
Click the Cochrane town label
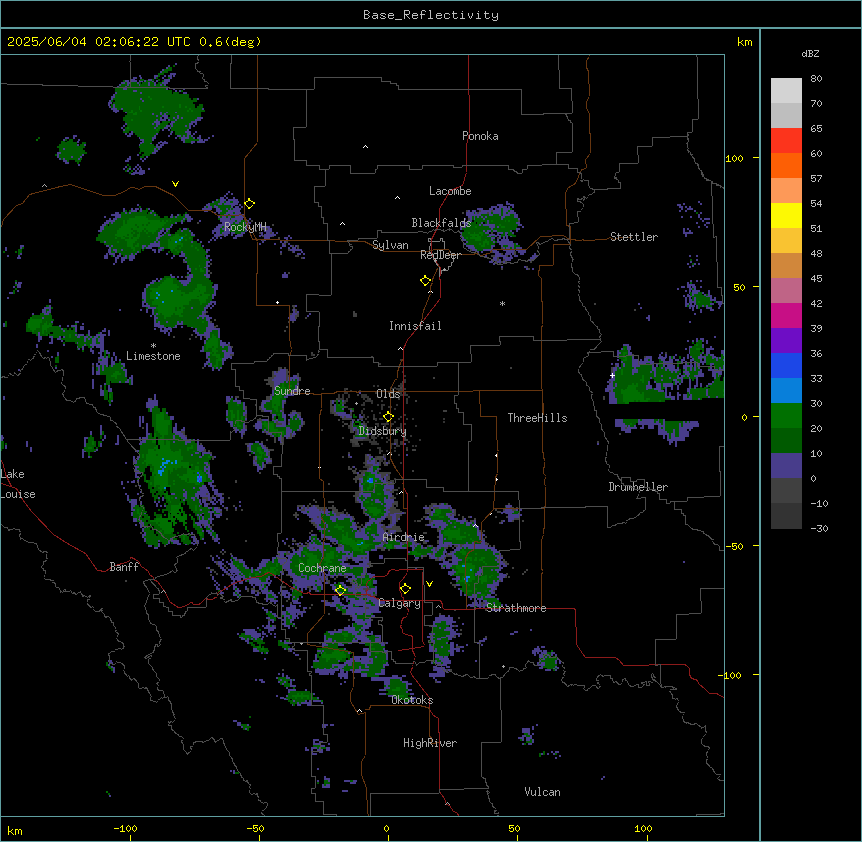click(x=322, y=568)
